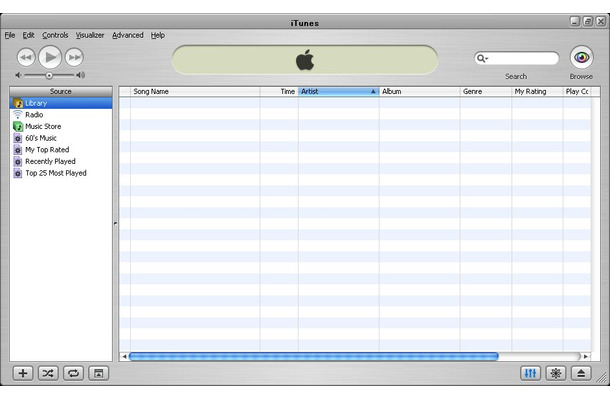Click the Source panel header
The image size is (610, 400).
tap(61, 91)
